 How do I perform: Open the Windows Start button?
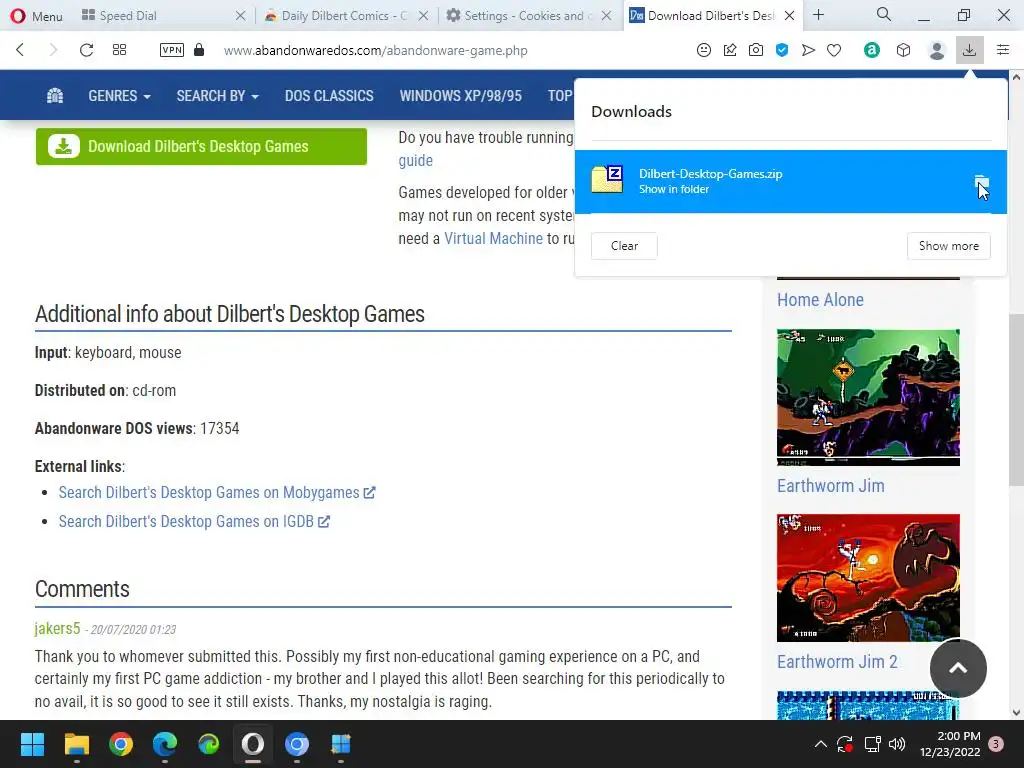point(32,744)
